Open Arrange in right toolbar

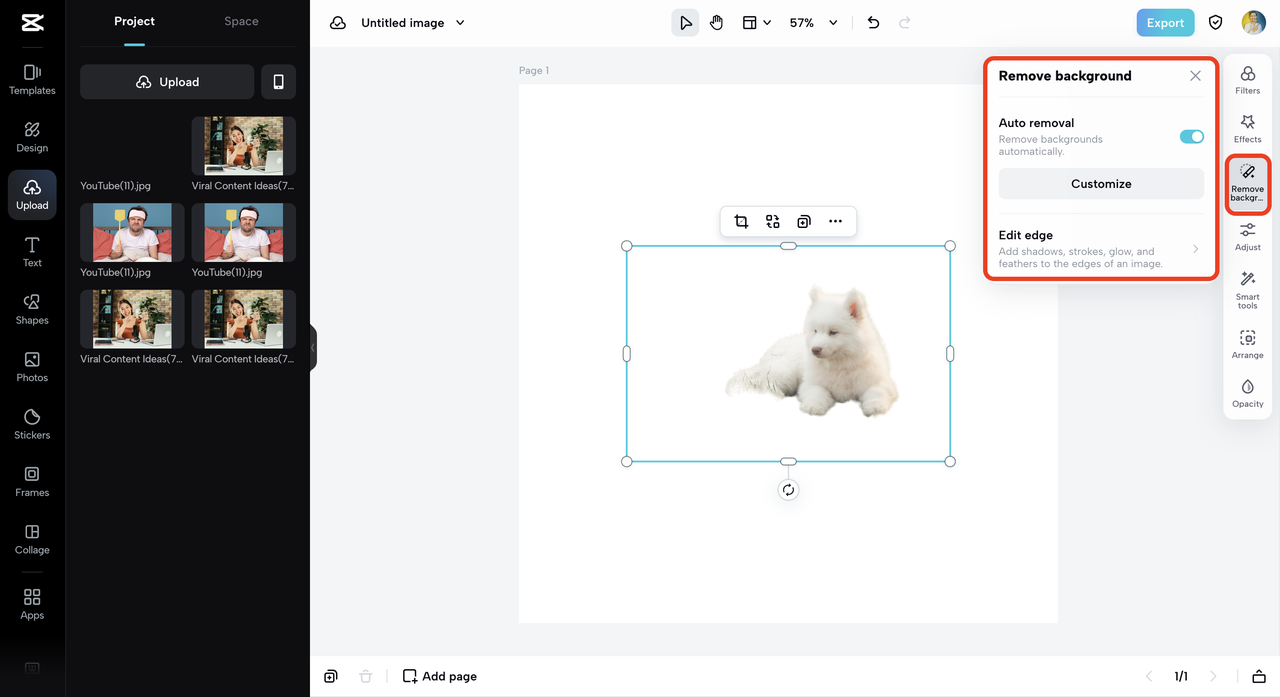click(x=1248, y=345)
